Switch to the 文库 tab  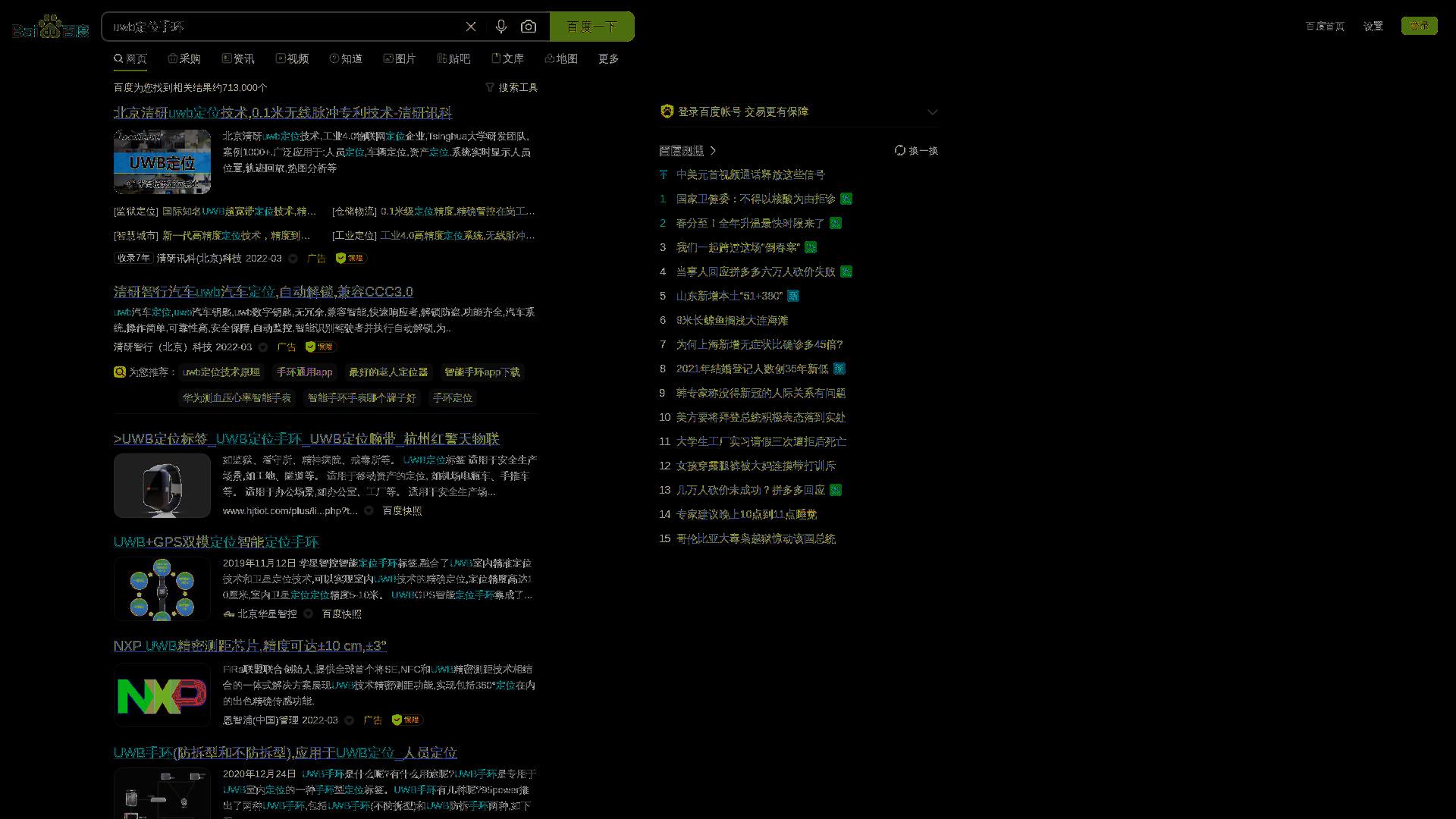[x=507, y=58]
